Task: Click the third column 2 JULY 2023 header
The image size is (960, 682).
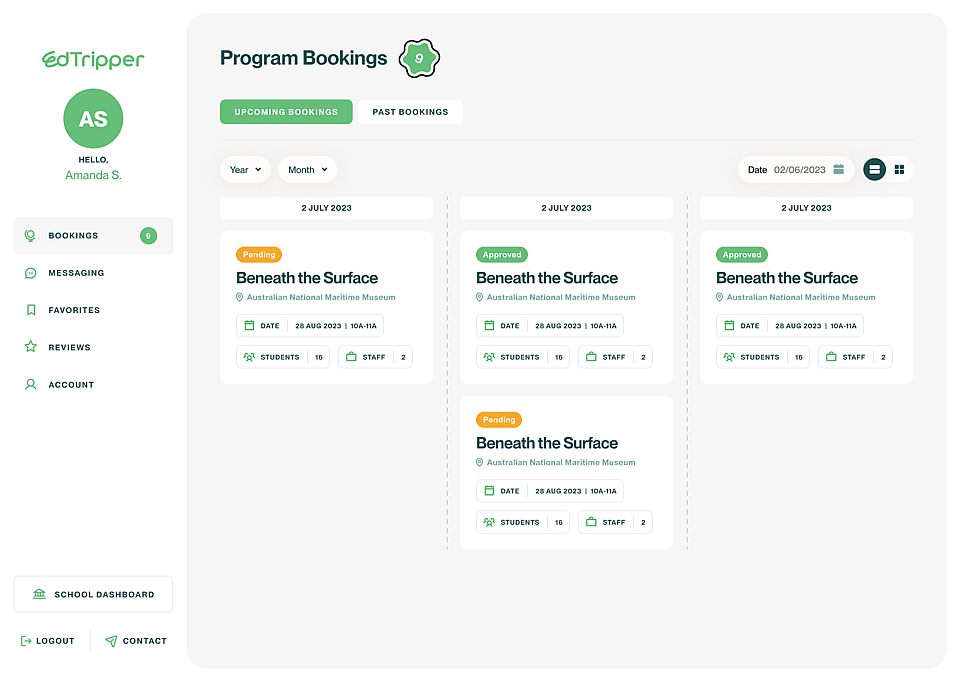Action: tap(806, 208)
